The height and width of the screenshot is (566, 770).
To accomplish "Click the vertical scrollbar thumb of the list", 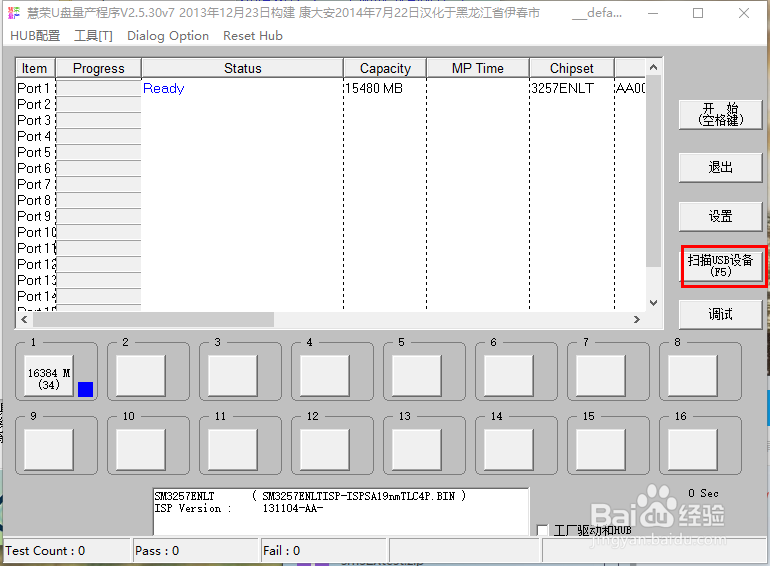I will tap(654, 171).
